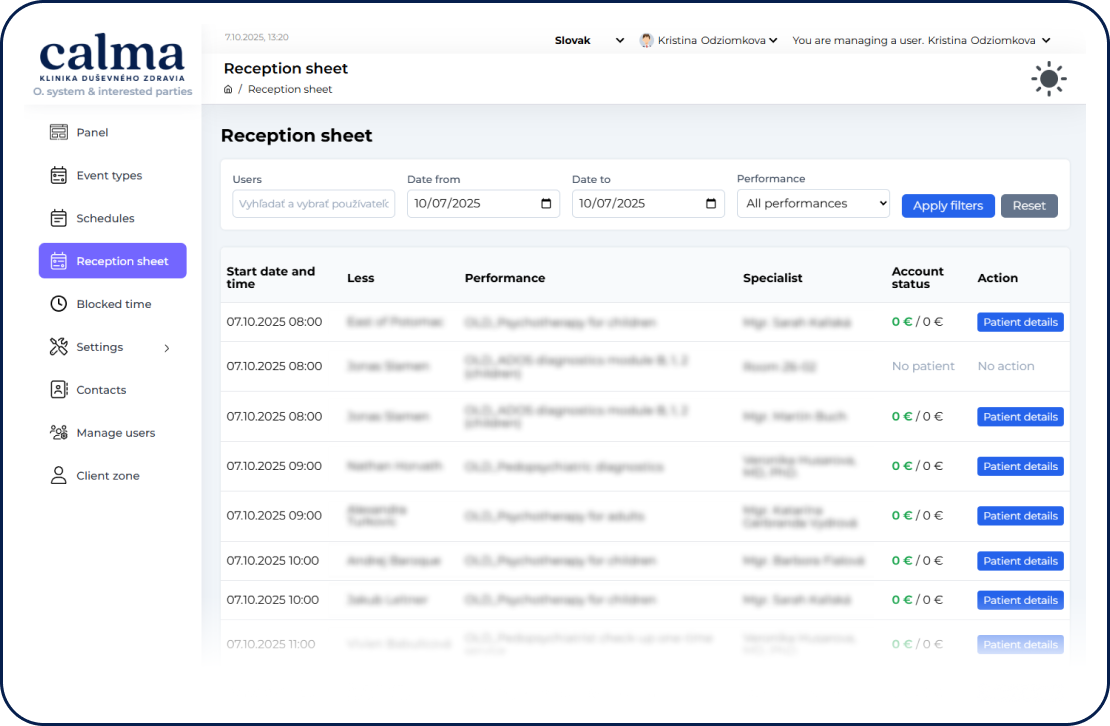Screen dimensions: 1110x726
Task: Select Reception sheet in the sidebar
Action: pos(113,261)
